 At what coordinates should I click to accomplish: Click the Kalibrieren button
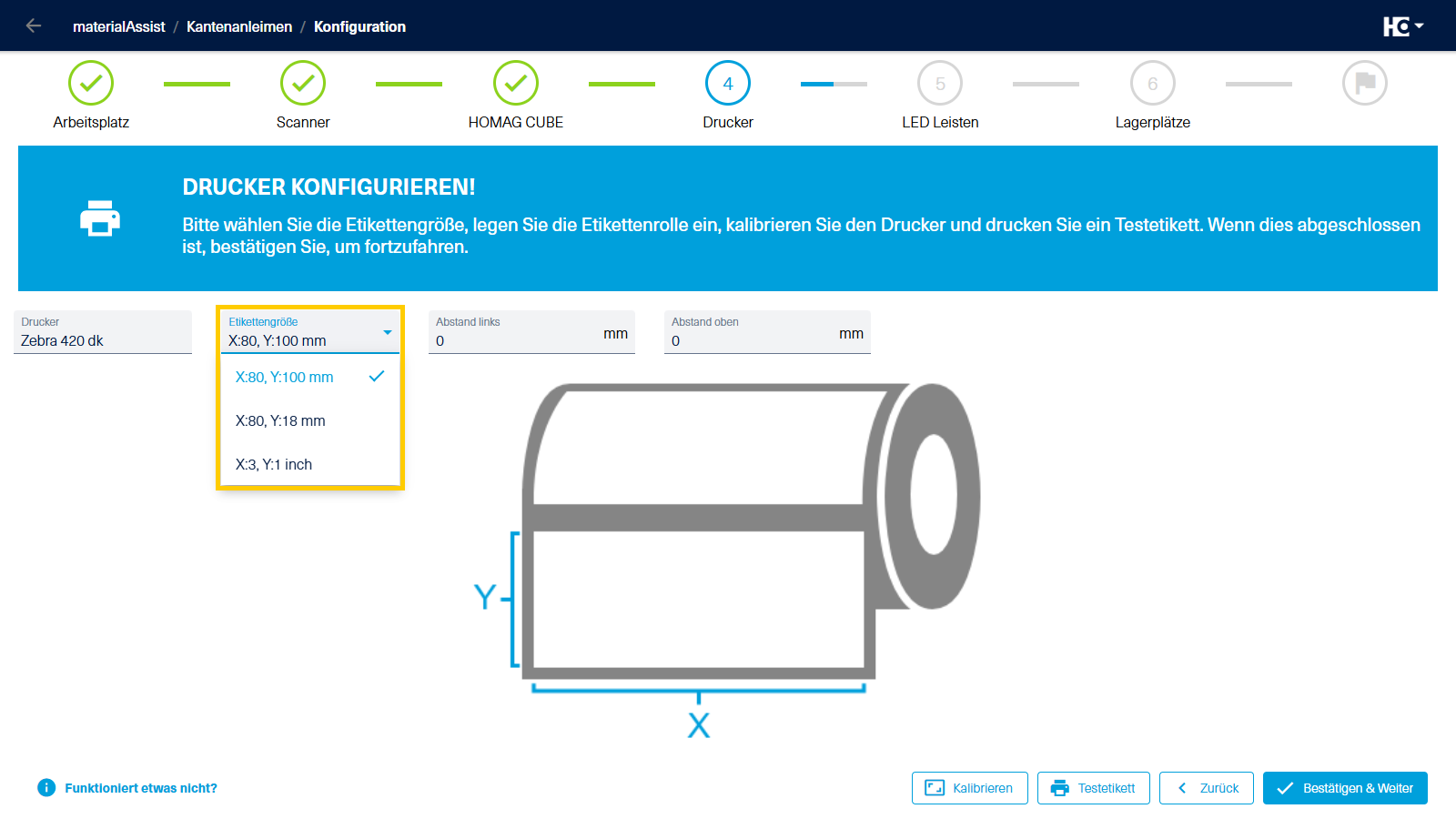click(970, 788)
